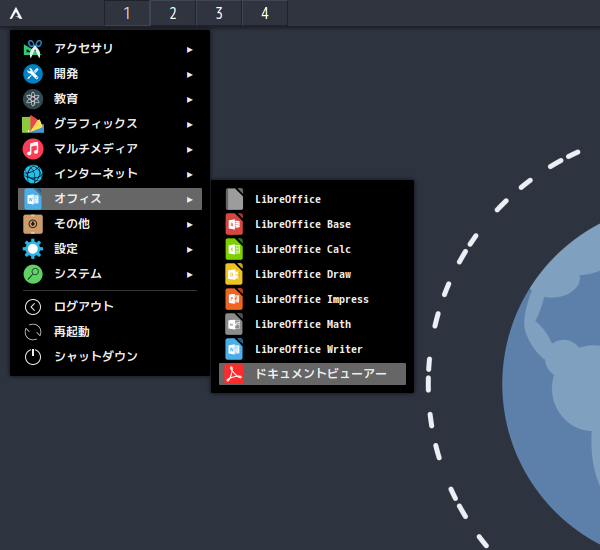Click the ログアウト arrow icon

tap(33, 307)
